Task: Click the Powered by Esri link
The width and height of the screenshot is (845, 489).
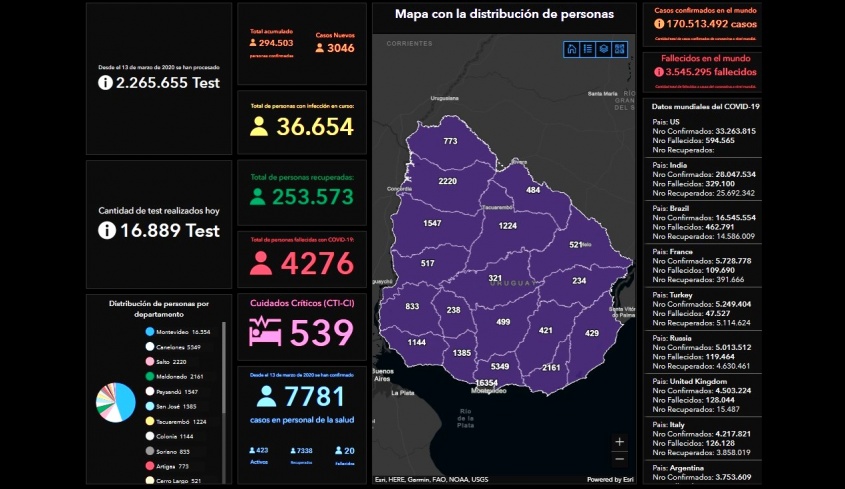Action: pos(609,479)
